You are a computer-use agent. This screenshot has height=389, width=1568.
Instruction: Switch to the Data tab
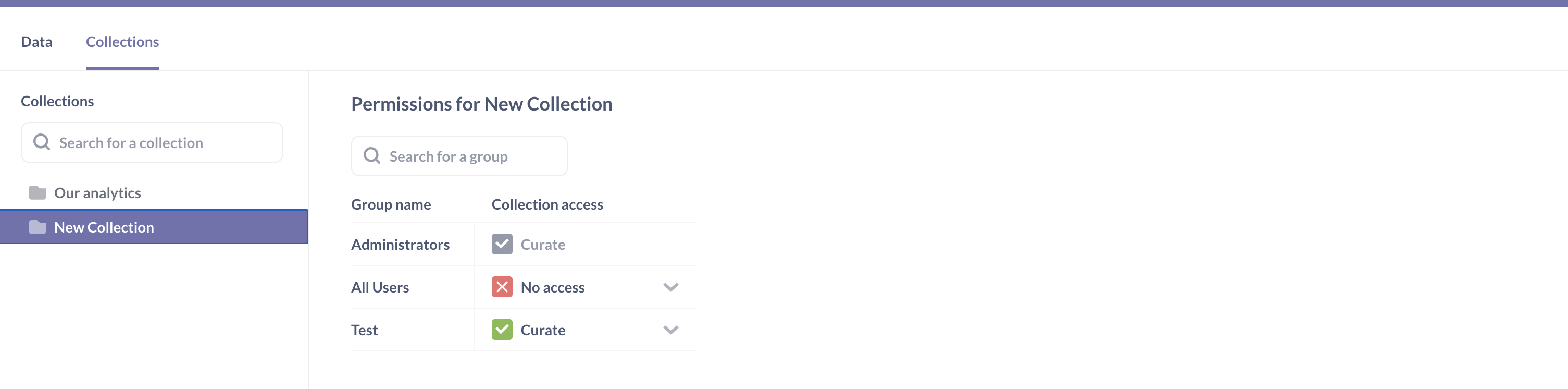pos(36,42)
